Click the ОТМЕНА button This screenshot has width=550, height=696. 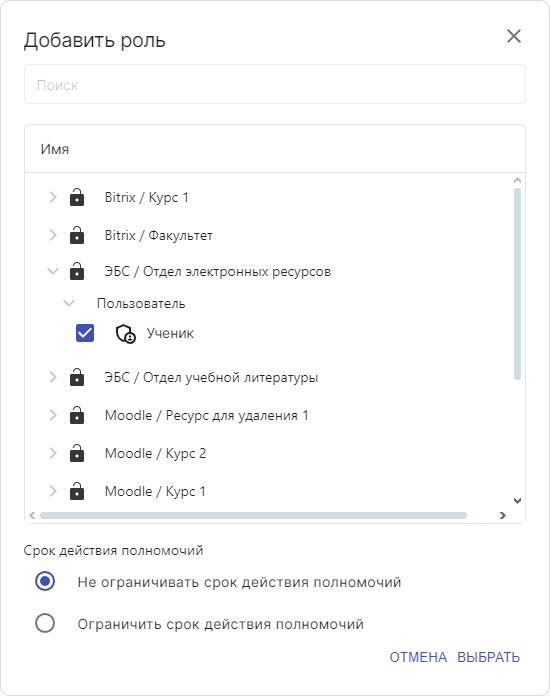418,657
